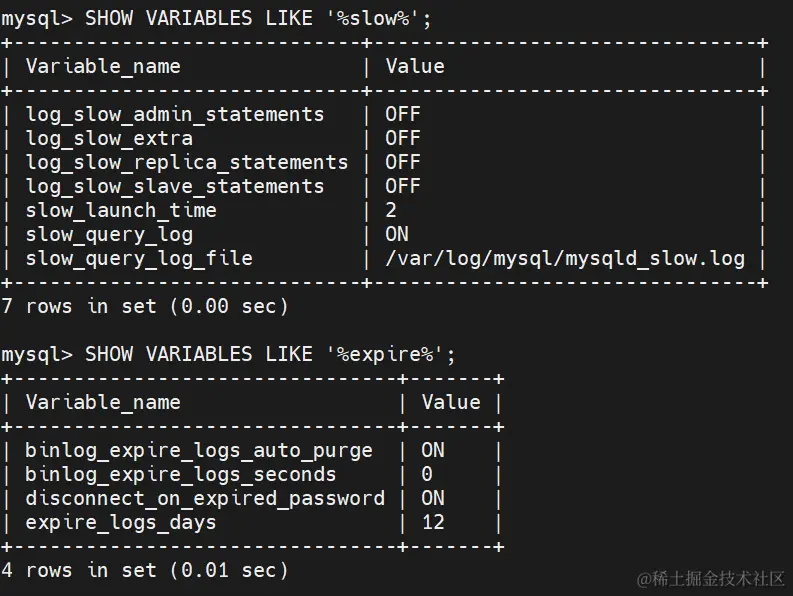Screen dimensions: 793x596
Task: Click the value 0 for binlog_expire_logs_seconds
Action: pos(427,475)
